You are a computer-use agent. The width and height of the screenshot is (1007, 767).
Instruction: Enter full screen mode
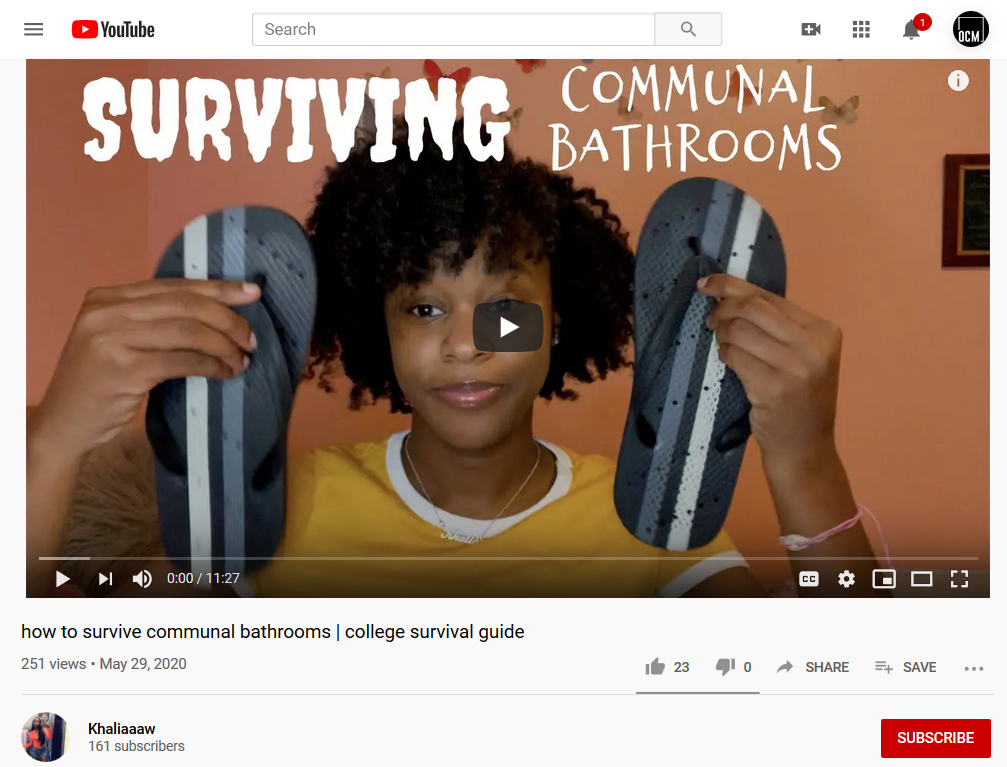pos(959,579)
